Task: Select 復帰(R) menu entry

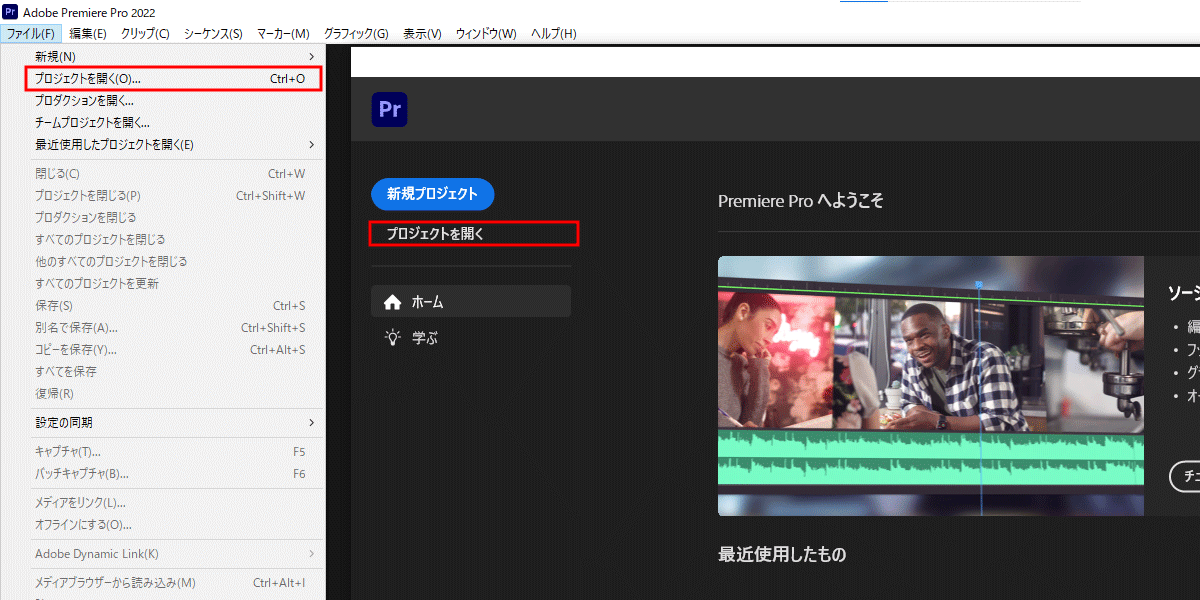Action: (x=174, y=393)
